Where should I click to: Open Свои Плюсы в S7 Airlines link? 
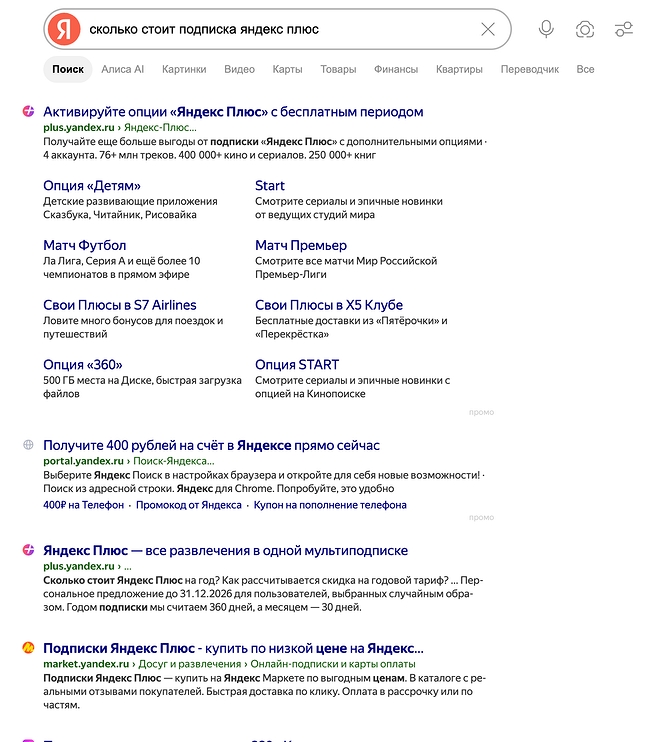pos(120,305)
